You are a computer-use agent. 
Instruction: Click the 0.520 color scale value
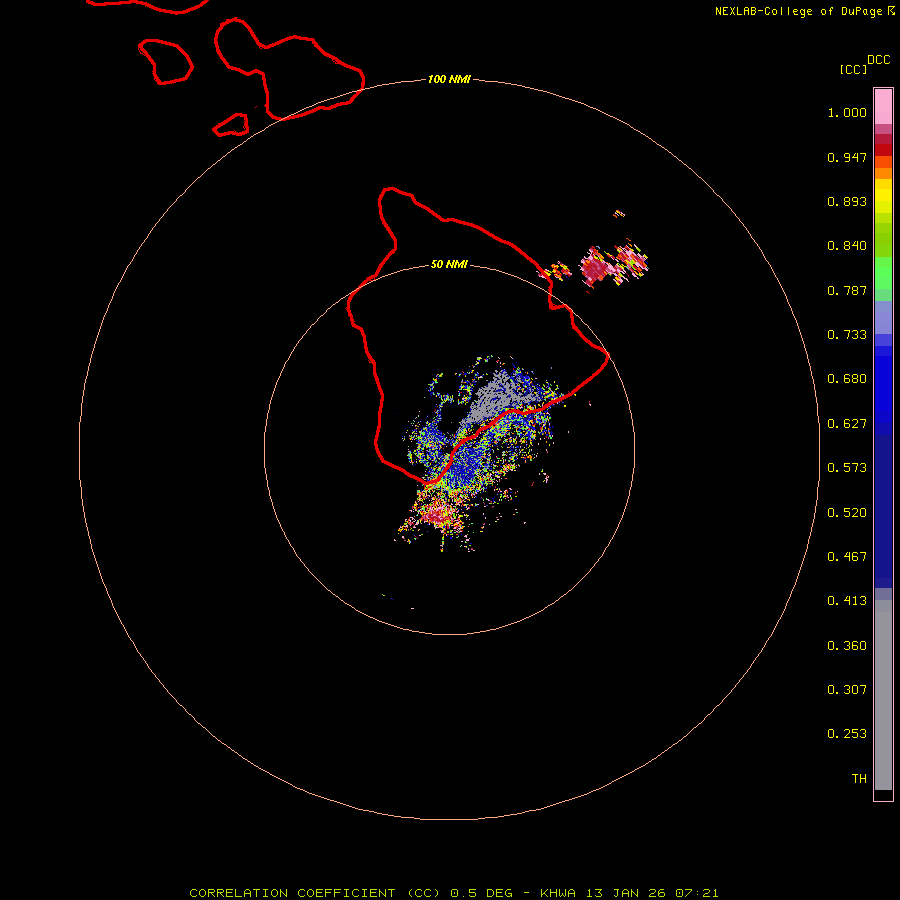847,513
